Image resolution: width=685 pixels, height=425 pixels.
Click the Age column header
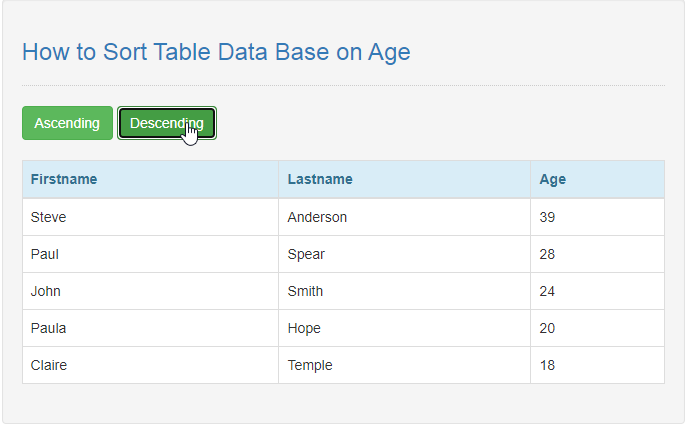click(598, 180)
